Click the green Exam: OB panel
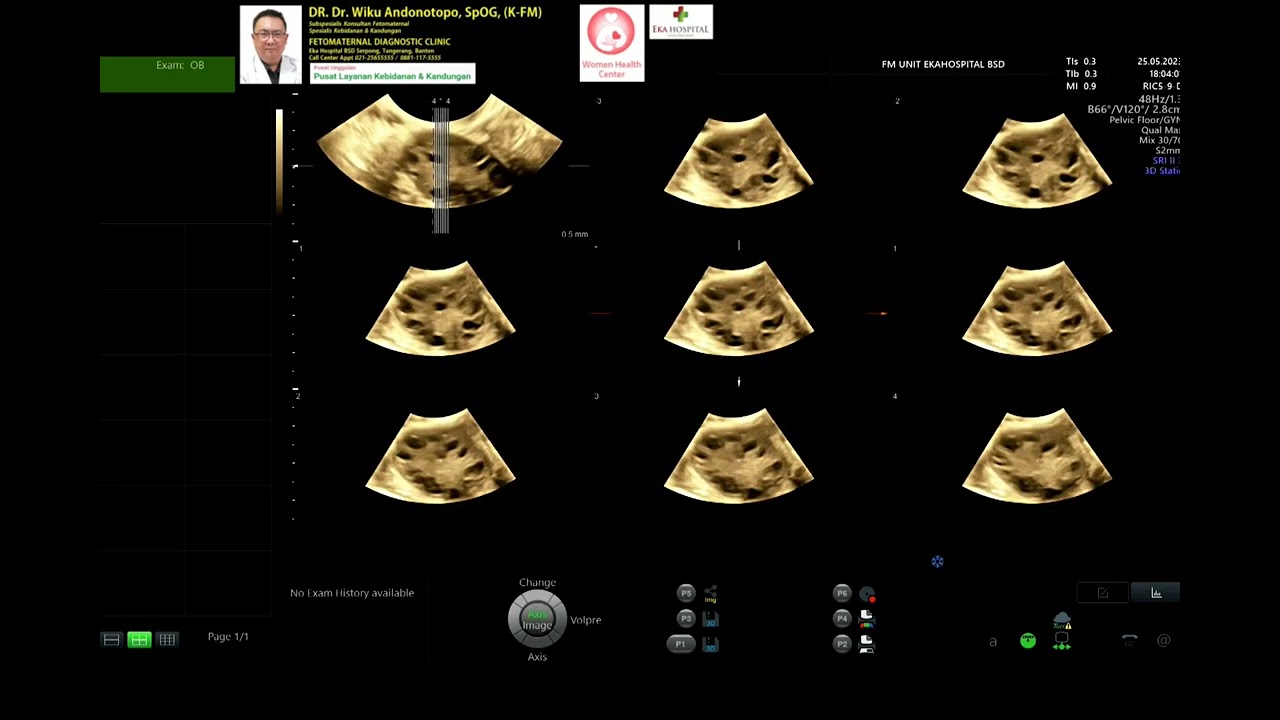Screen dimensions: 1280x720 tap(167, 75)
